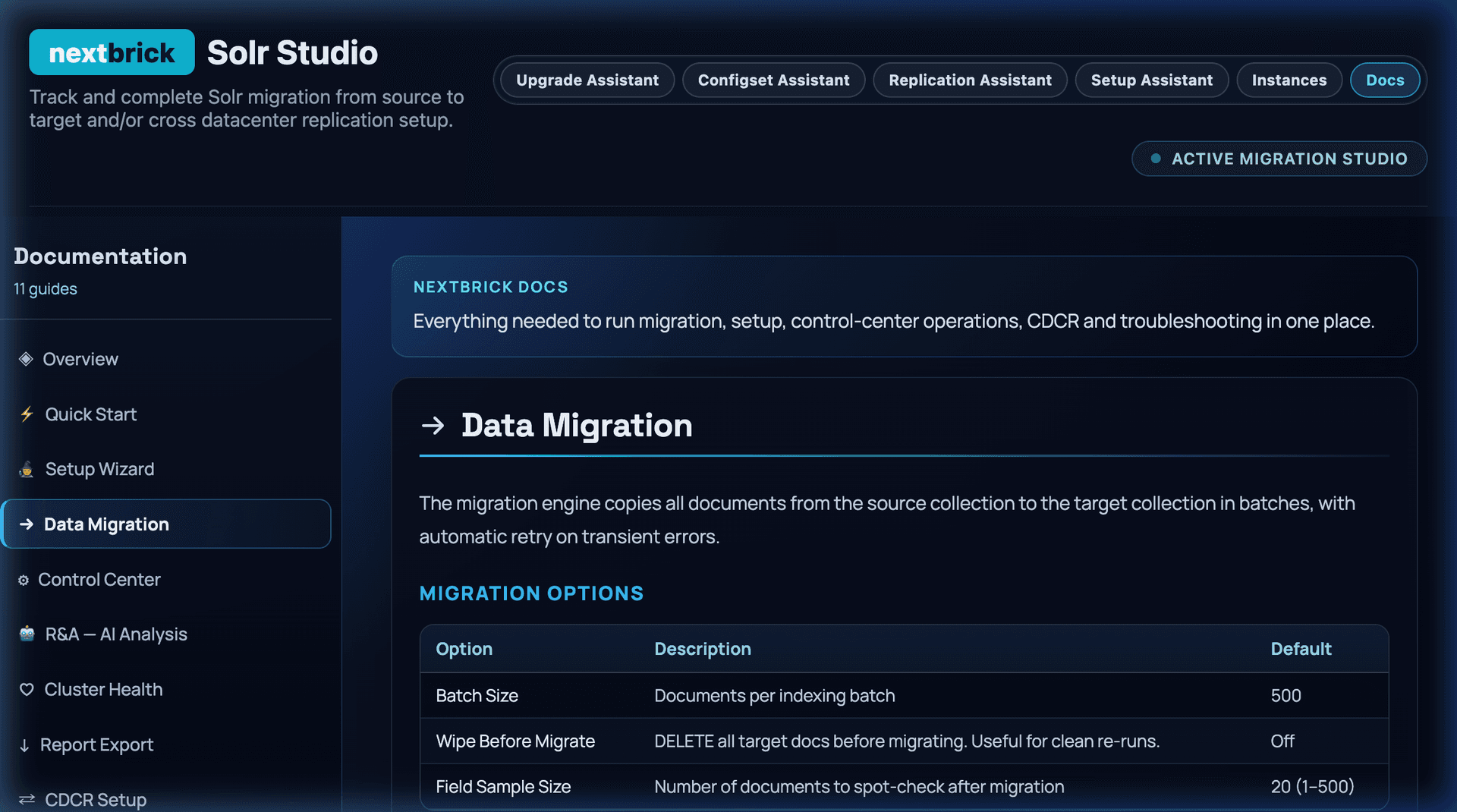Viewport: 1457px width, 812px height.
Task: Click the robot icon beside R&A — AI Analysis
Action: coord(27,634)
